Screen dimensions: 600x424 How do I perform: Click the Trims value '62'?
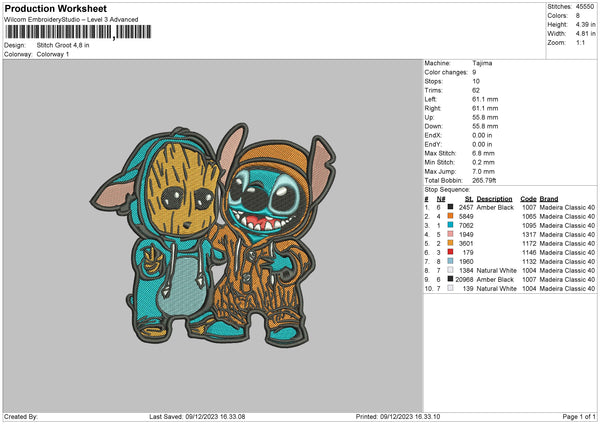[x=476, y=90]
